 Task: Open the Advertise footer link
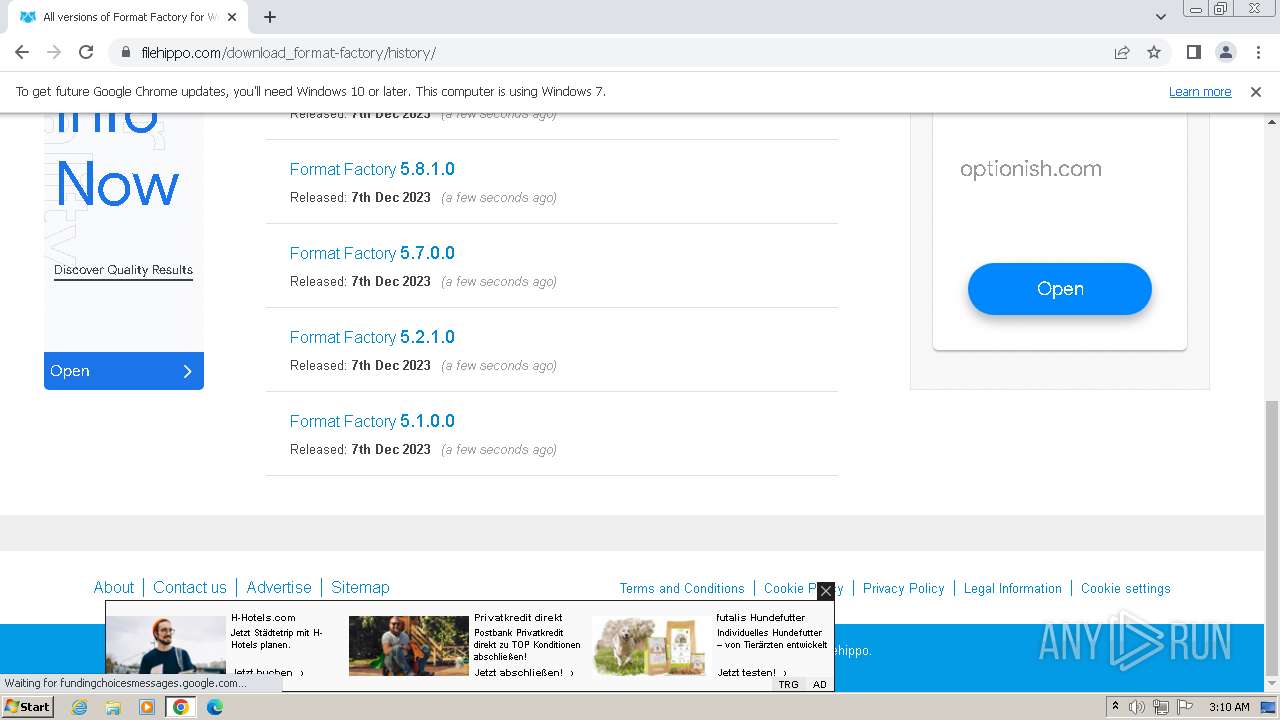click(x=279, y=588)
